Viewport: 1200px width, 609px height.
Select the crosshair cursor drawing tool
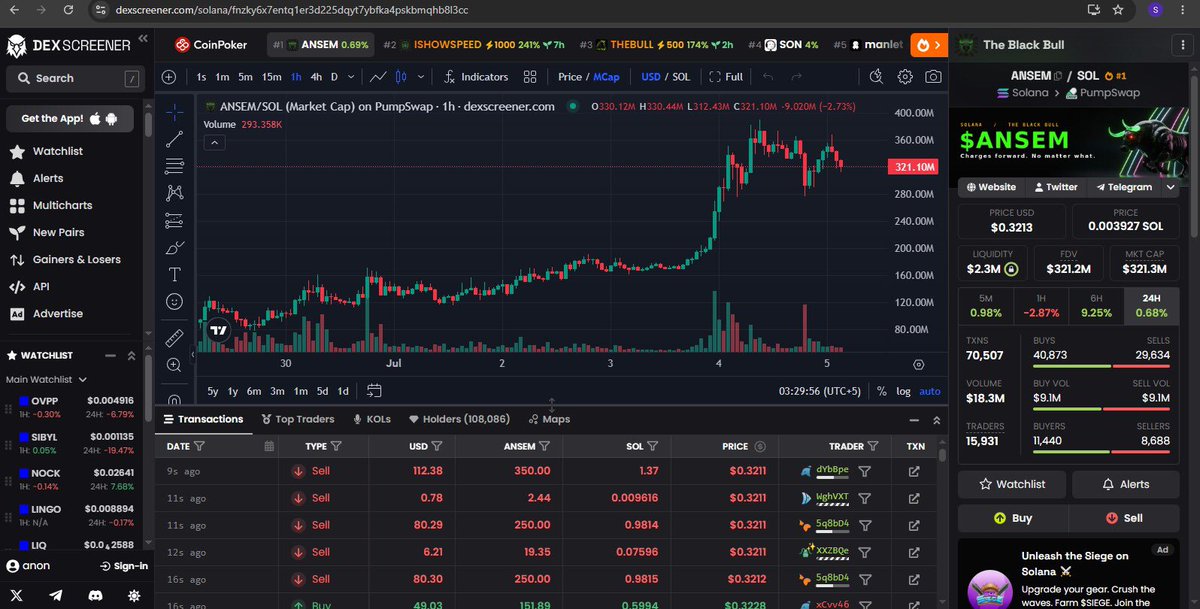point(174,112)
